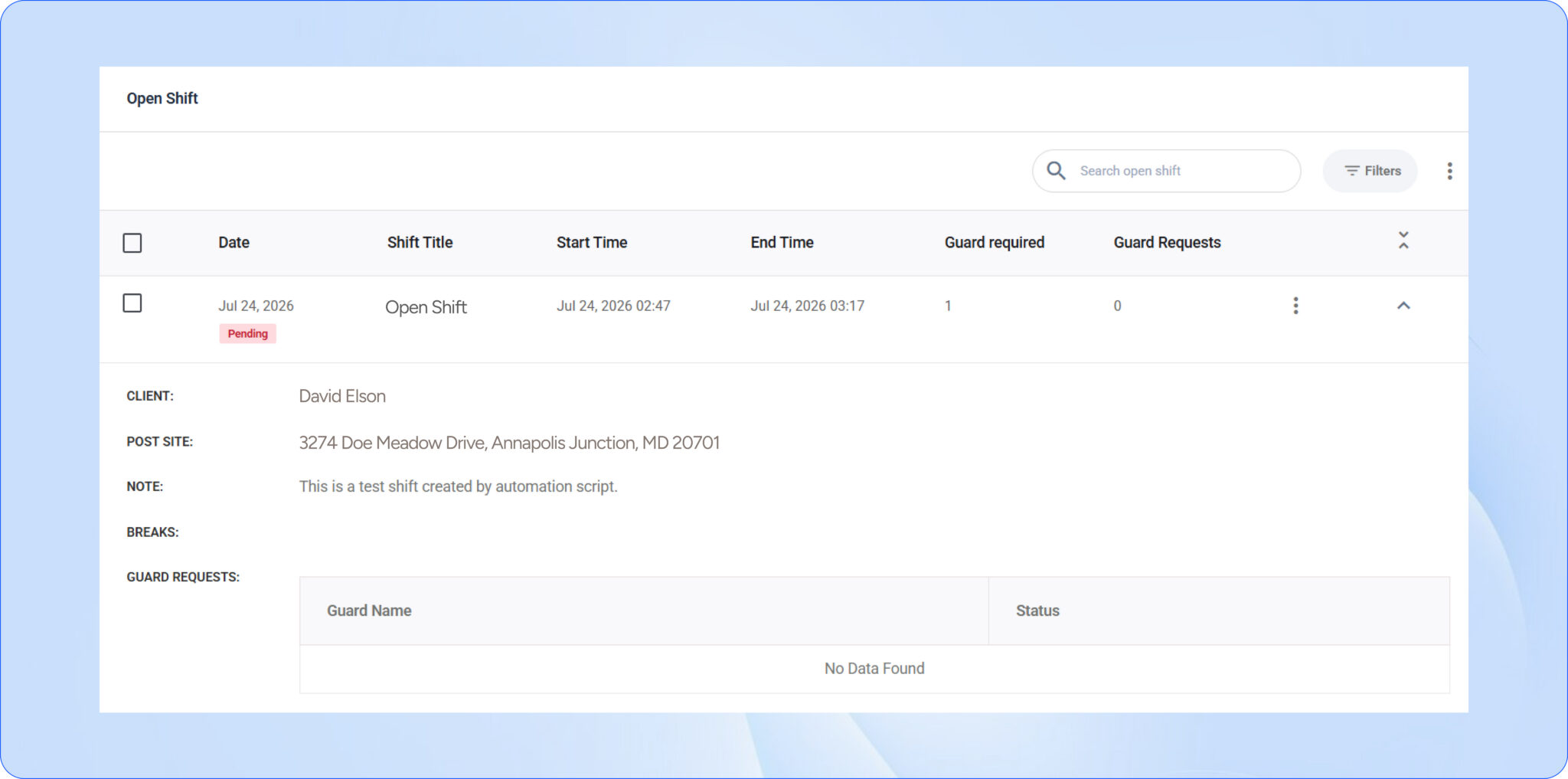Click the Guard Requests column header
Viewport: 1568px width, 779px height.
click(x=1167, y=243)
